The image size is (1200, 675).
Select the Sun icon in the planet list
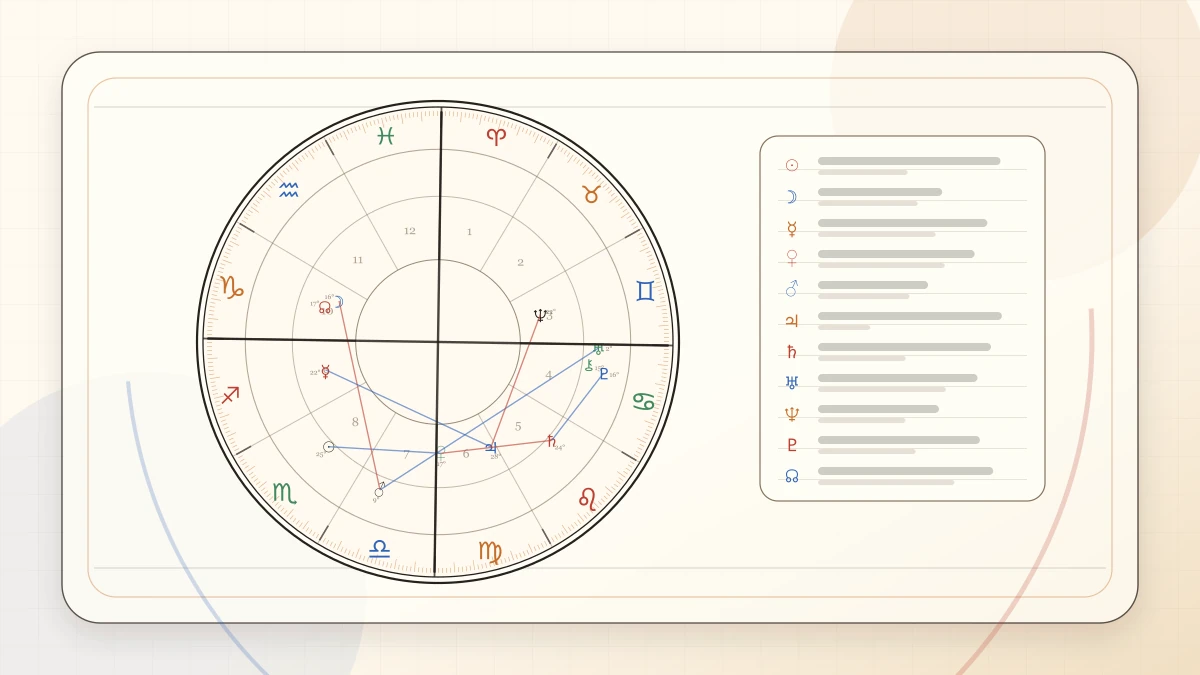point(792,165)
